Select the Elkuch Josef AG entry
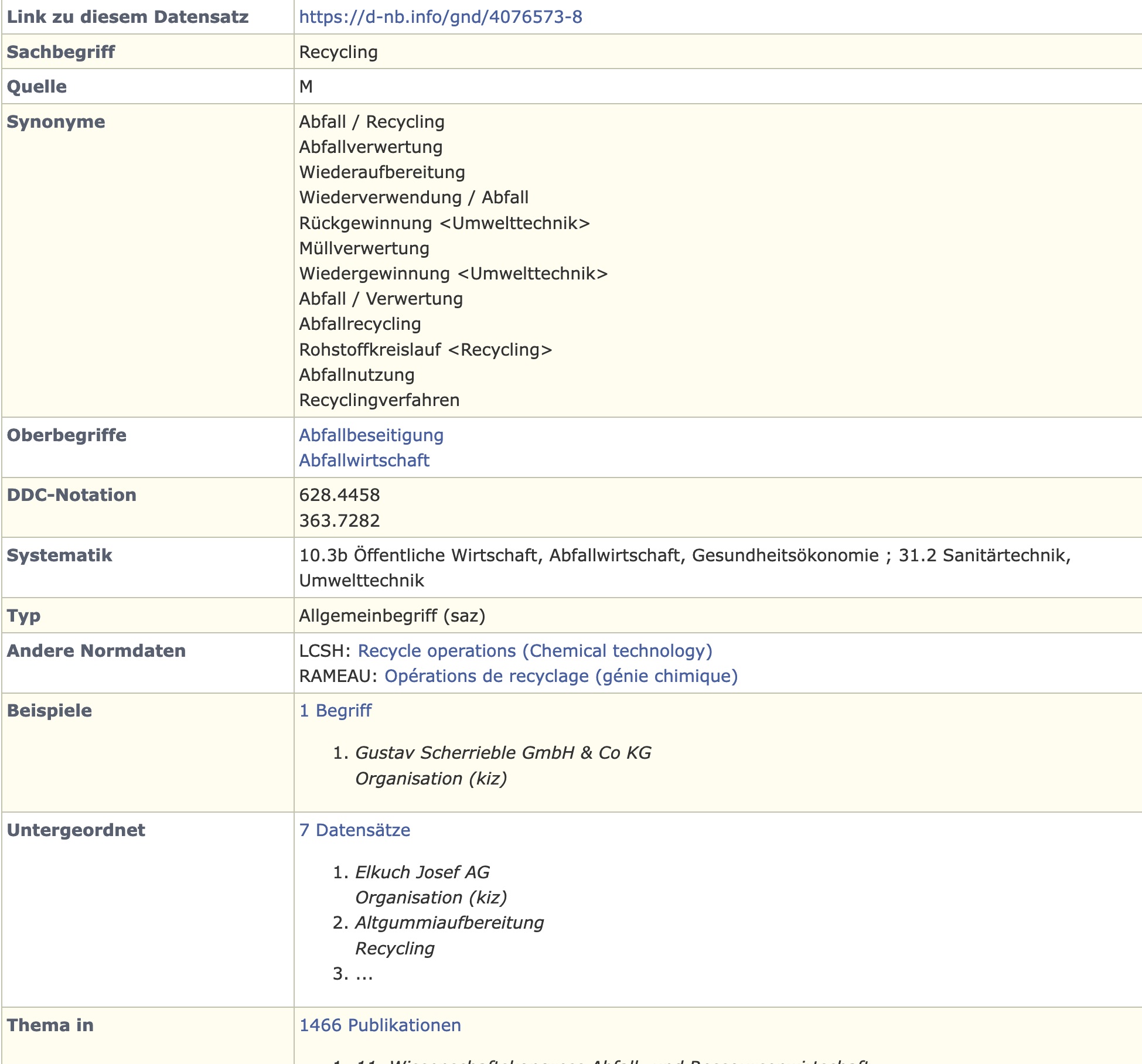 tap(422, 872)
